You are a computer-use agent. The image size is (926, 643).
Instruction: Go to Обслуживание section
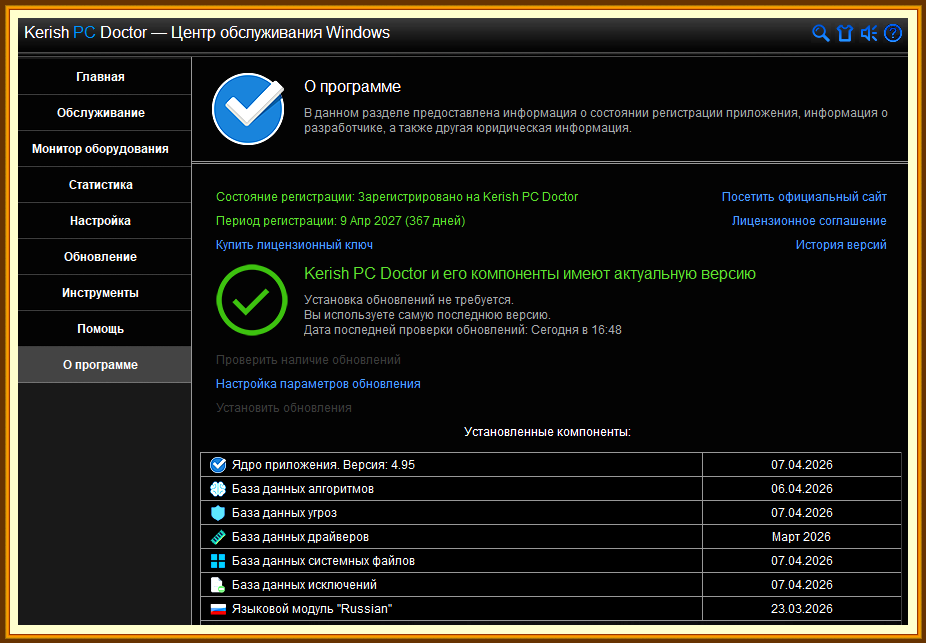pos(105,113)
